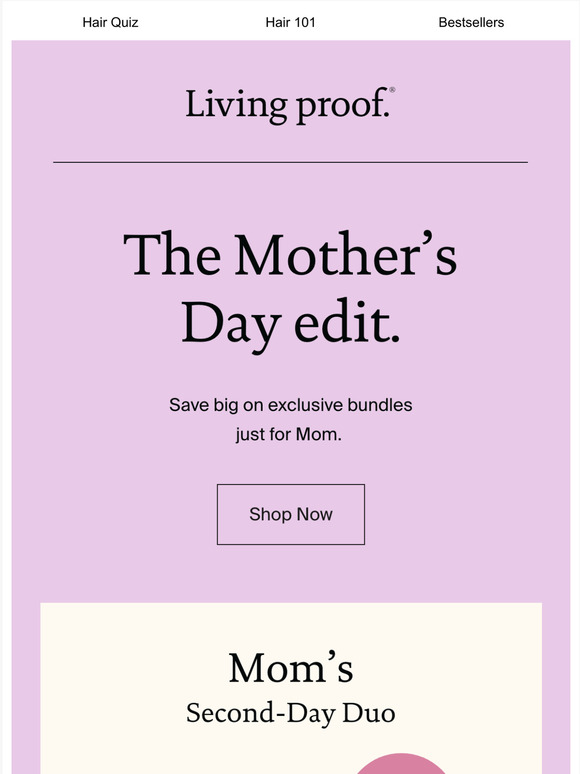The height and width of the screenshot is (774, 580).
Task: Select the "Second-Day Duo" subheading
Action: pos(291,714)
